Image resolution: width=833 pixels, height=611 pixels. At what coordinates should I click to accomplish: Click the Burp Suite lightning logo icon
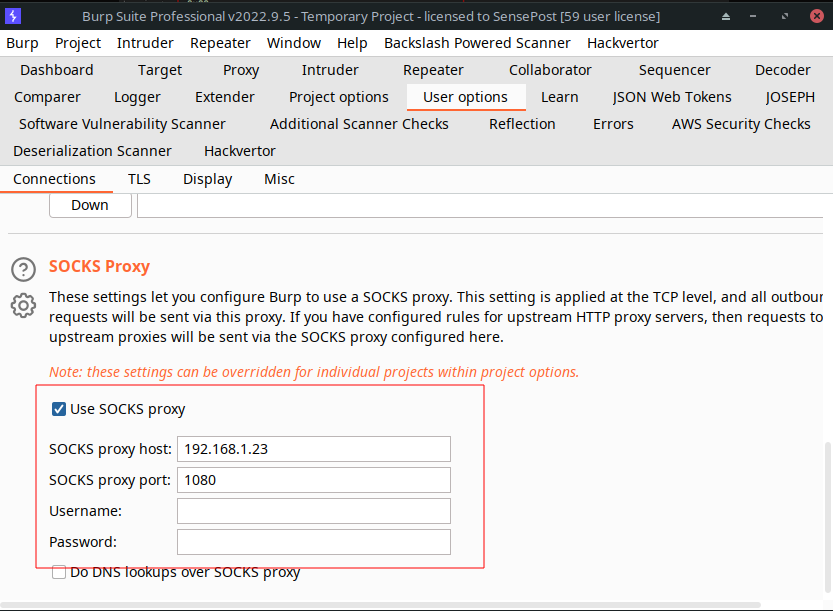click(14, 16)
